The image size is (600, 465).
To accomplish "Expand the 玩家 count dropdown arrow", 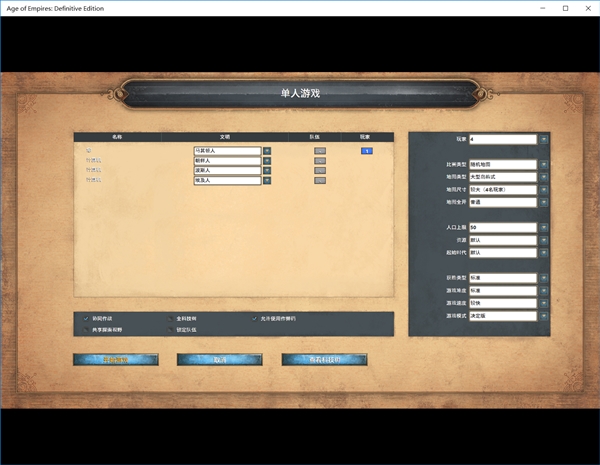I will point(544,139).
